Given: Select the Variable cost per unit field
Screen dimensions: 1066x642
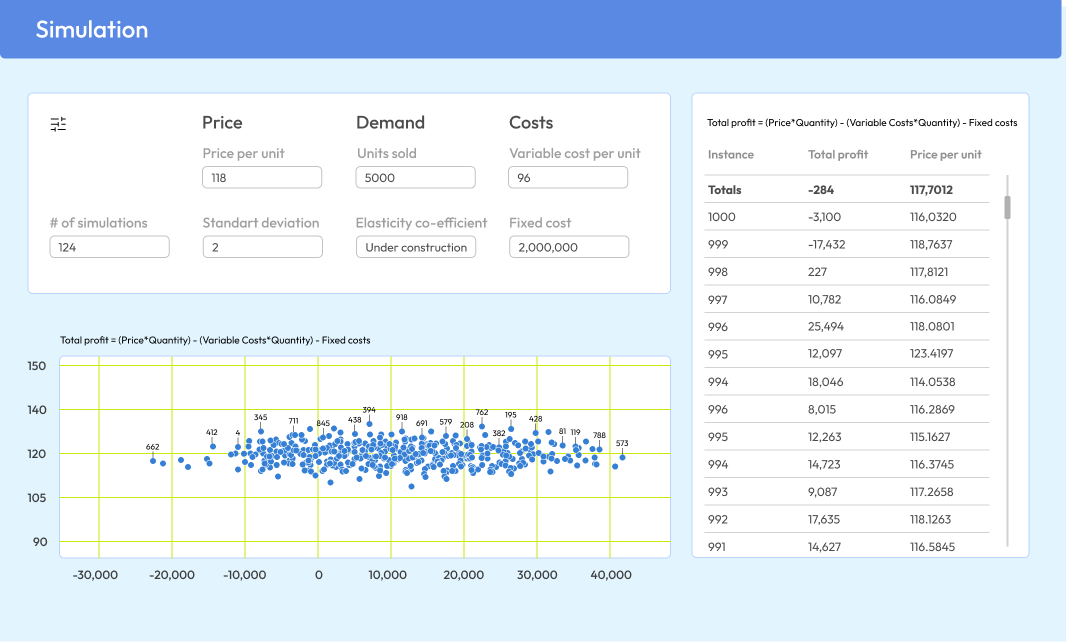Looking at the screenshot, I should [568, 178].
